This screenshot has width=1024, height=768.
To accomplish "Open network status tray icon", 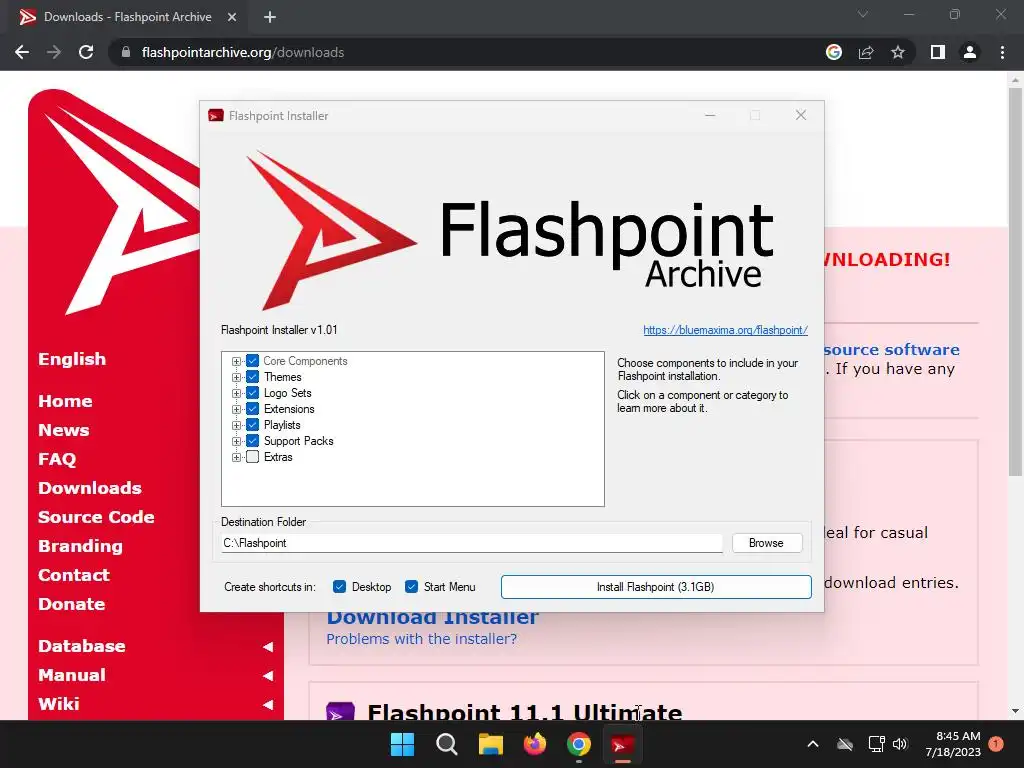I will point(876,744).
